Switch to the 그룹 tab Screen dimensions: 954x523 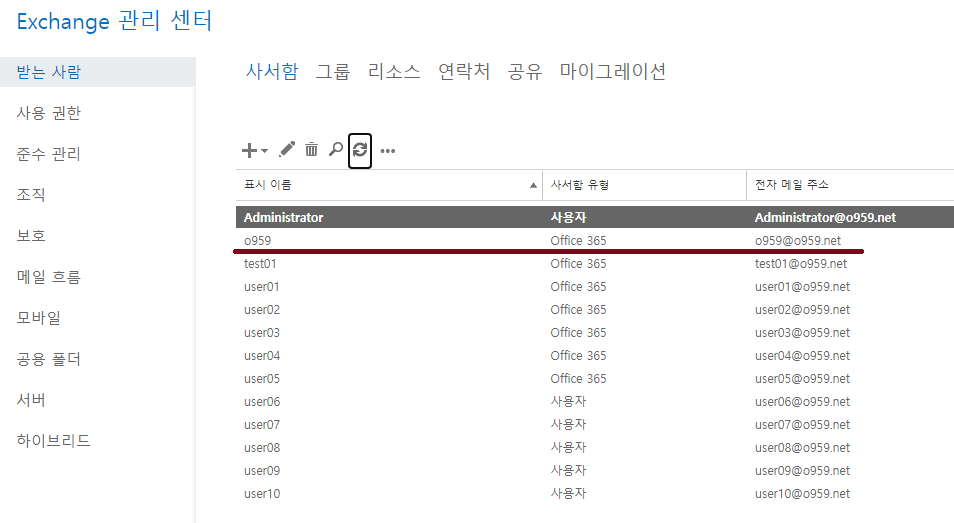pos(333,71)
